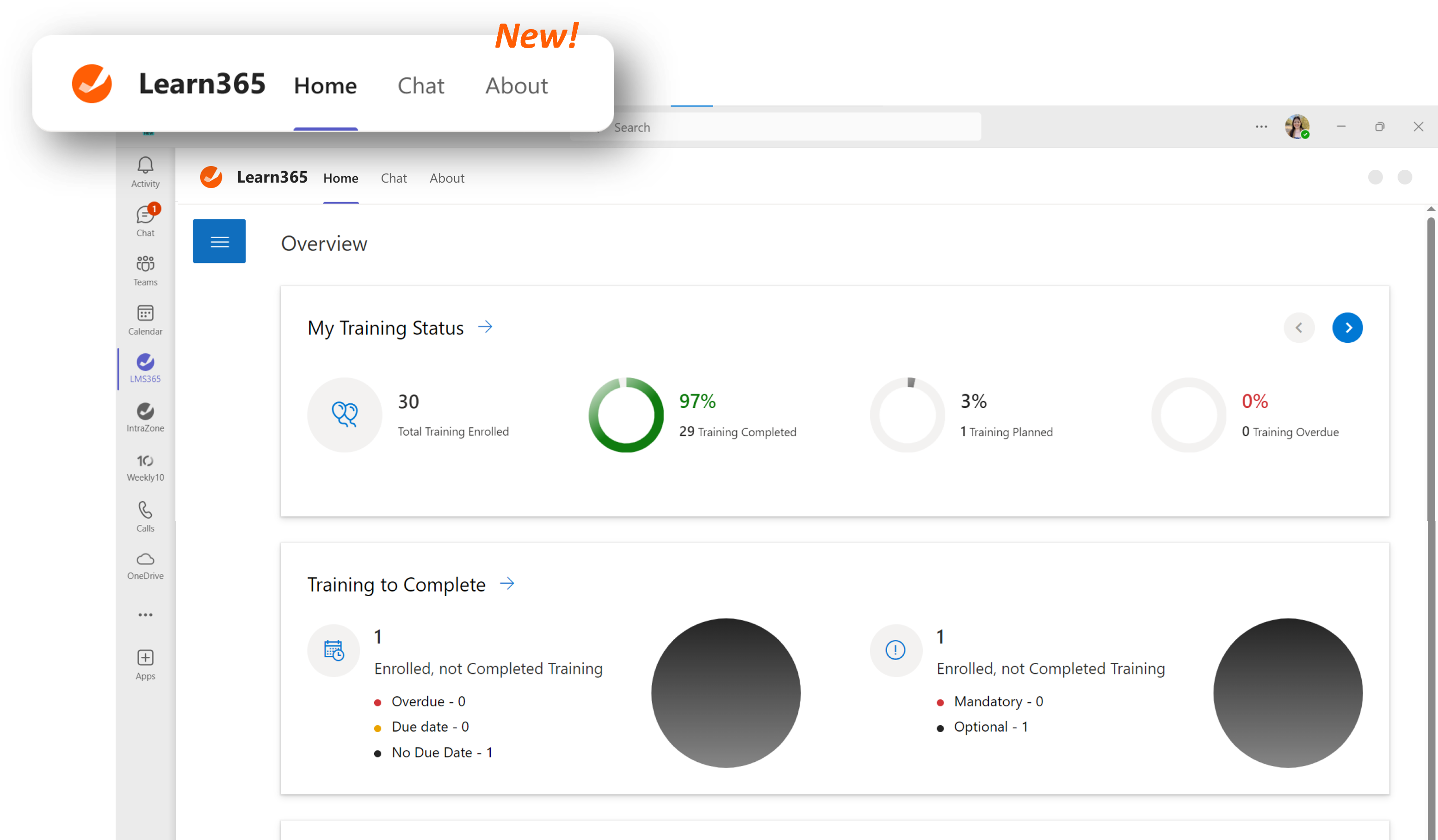This screenshot has height=840, width=1438.
Task: Open the Training to Complete arrow link
Action: click(x=507, y=583)
